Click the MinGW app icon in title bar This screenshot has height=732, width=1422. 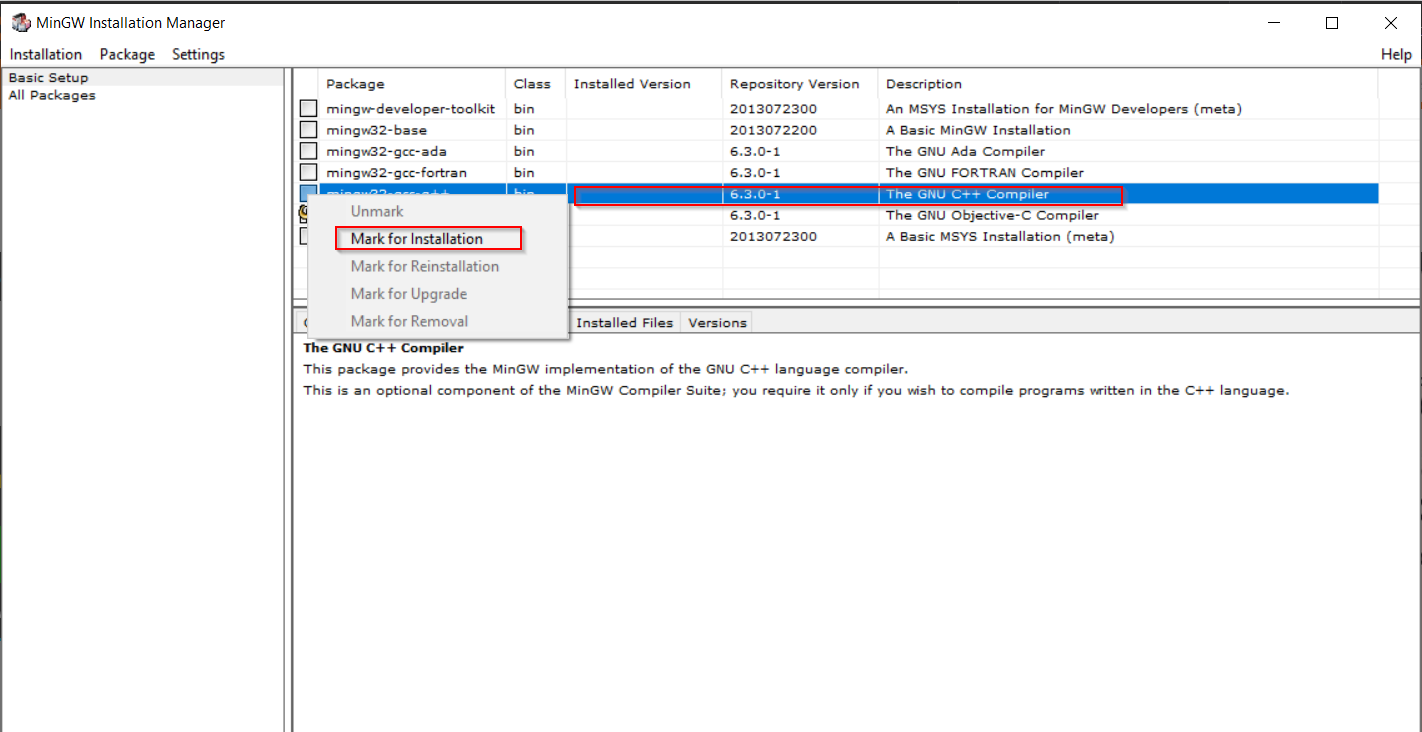click(21, 22)
